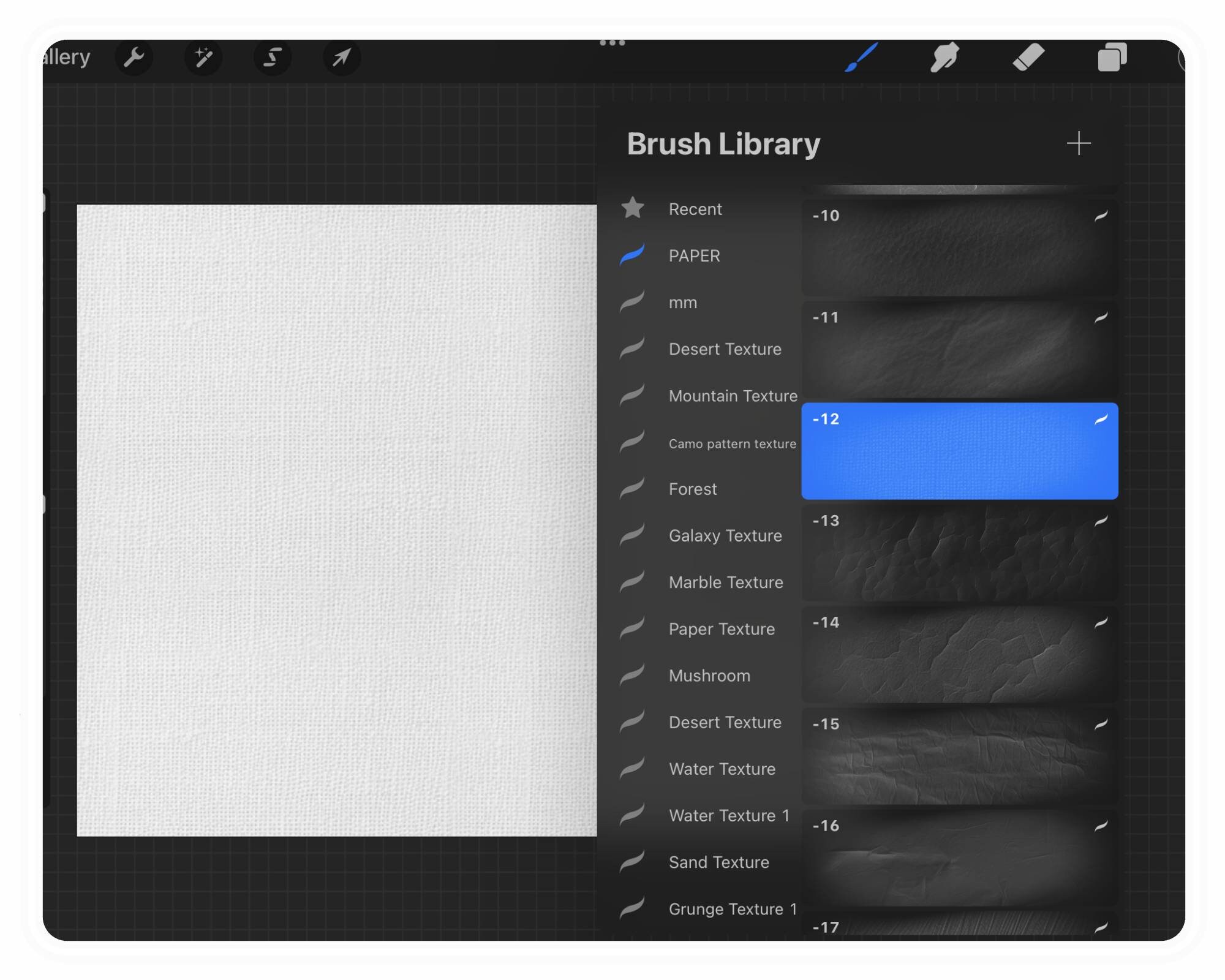Open the Mountain Texture brush set
Image resolution: width=1225 pixels, height=980 pixels.
pos(733,396)
